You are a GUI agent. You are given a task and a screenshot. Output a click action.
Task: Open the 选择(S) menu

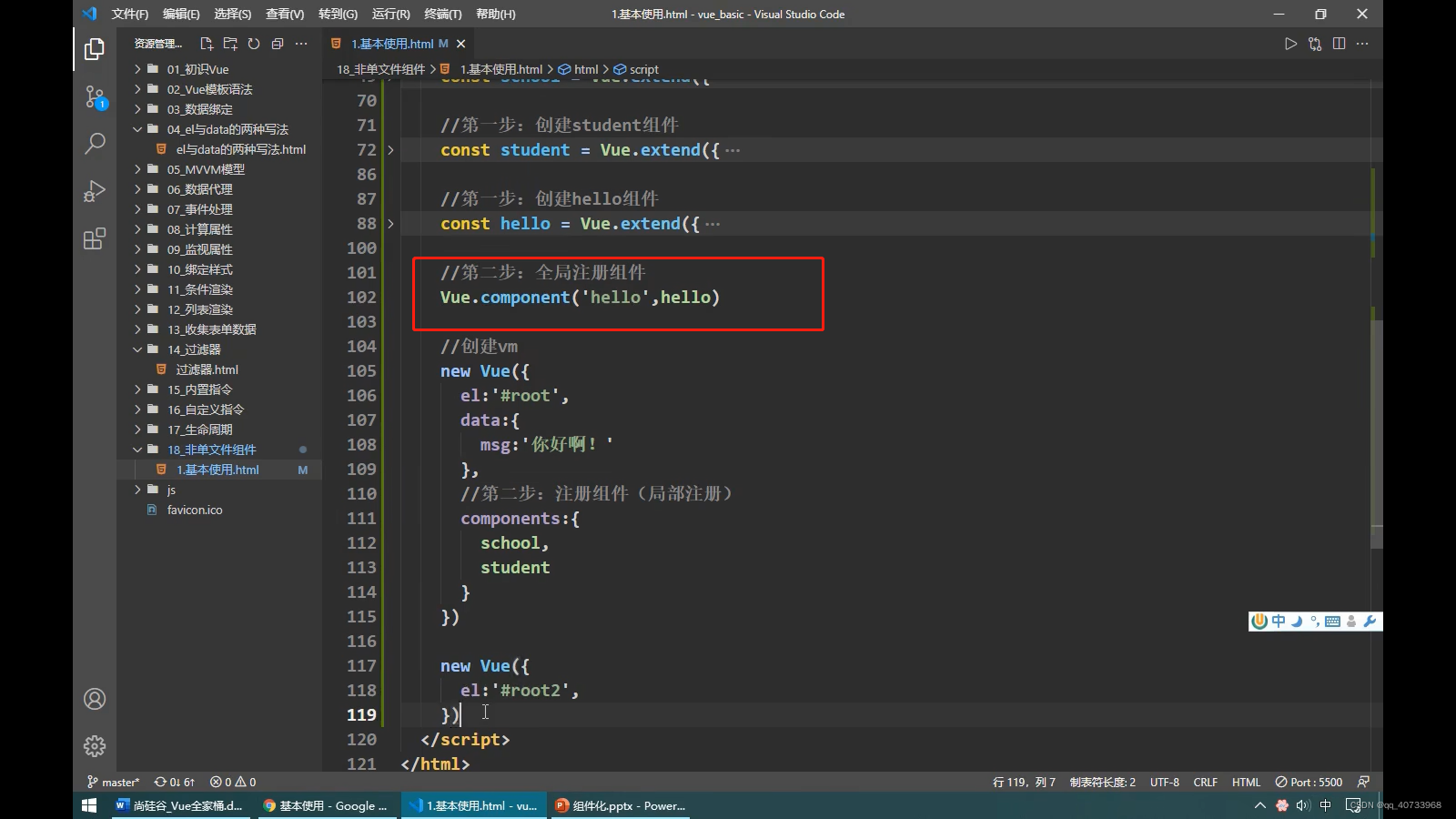pos(233,14)
